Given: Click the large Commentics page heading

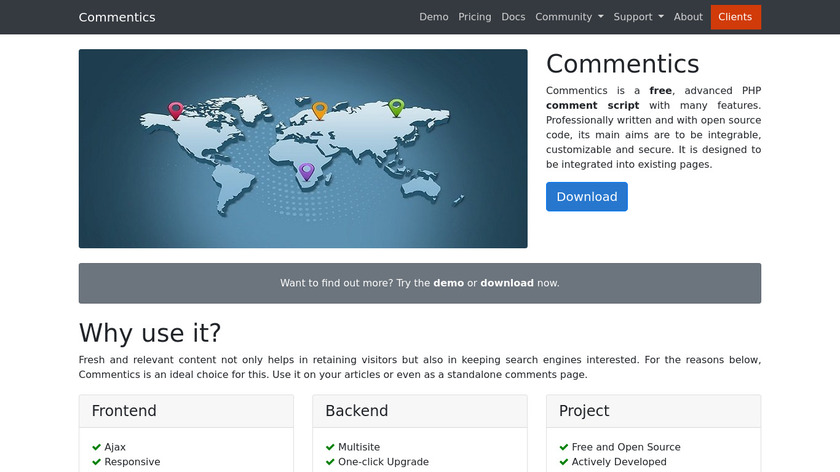Looking at the screenshot, I should (x=622, y=64).
